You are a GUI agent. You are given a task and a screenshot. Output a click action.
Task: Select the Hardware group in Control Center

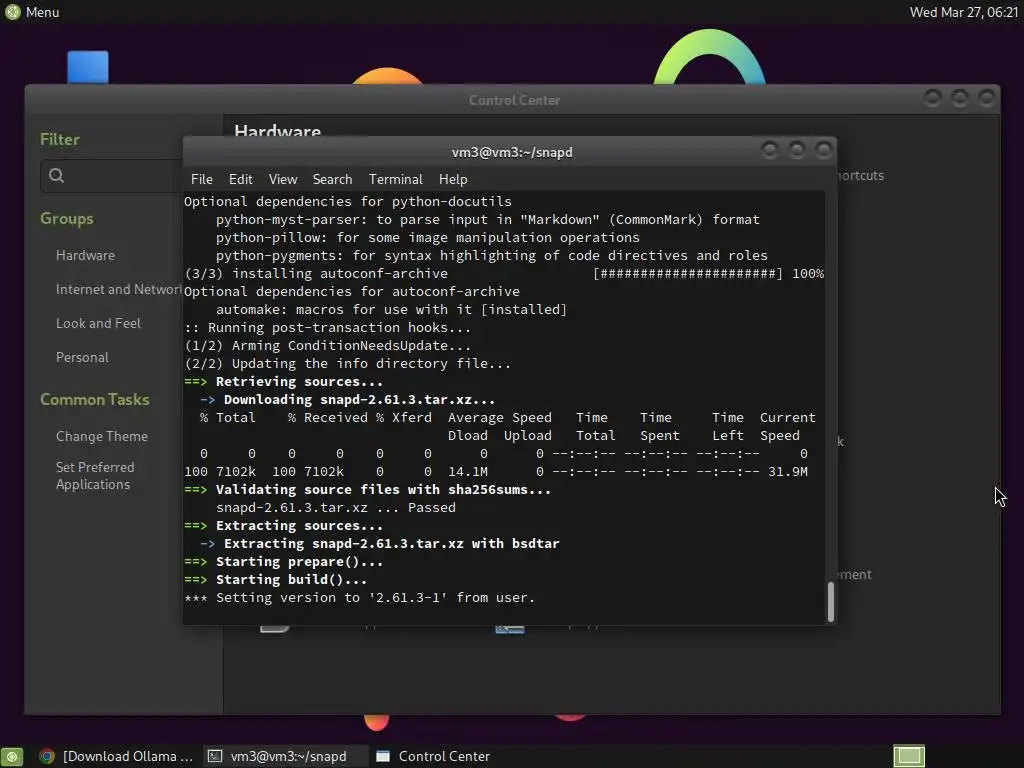coord(86,255)
